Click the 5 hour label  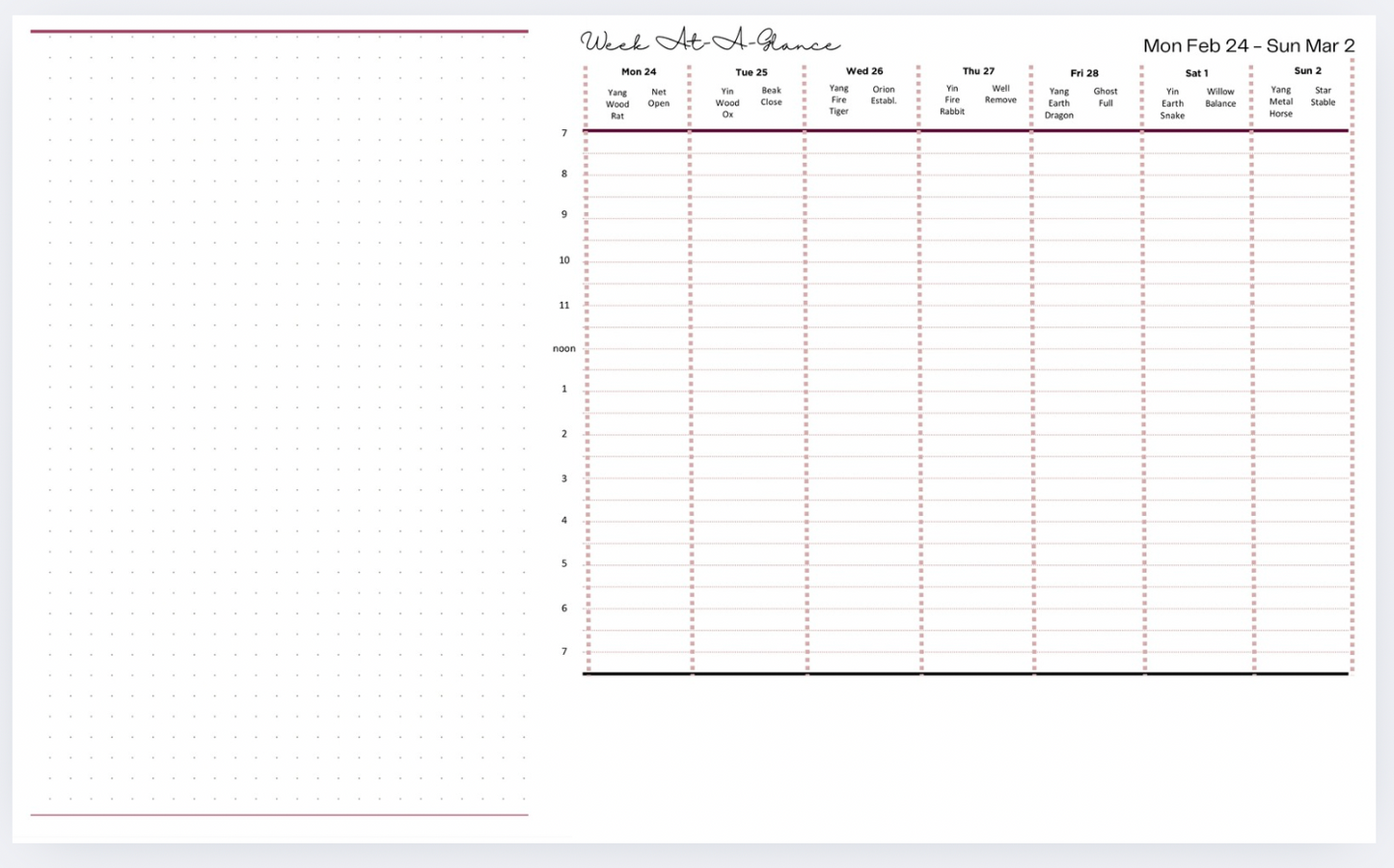(564, 563)
